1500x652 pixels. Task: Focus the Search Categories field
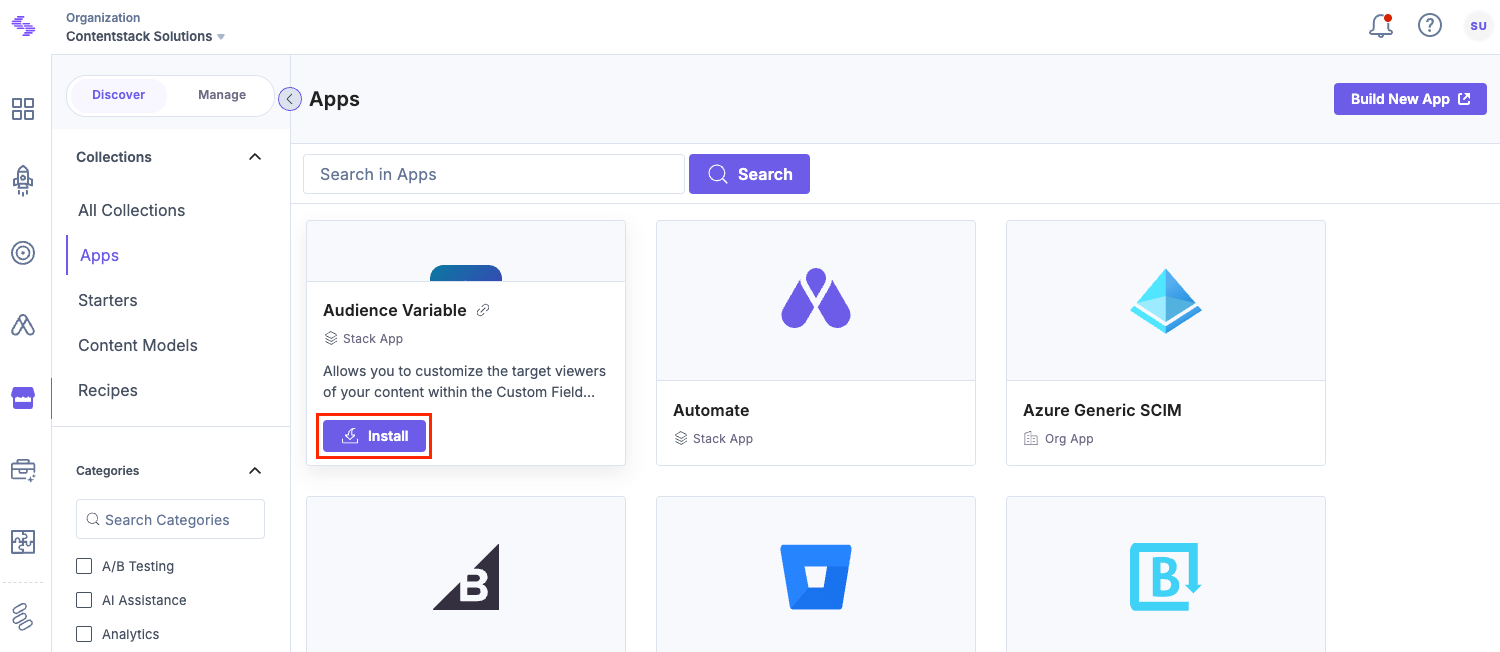(170, 519)
